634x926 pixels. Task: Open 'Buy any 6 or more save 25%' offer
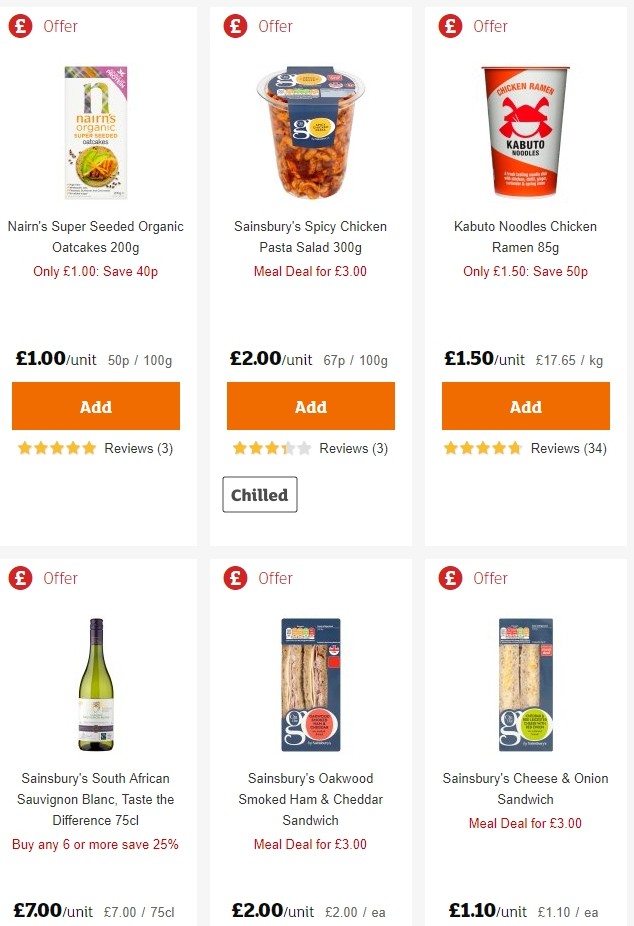[95, 845]
